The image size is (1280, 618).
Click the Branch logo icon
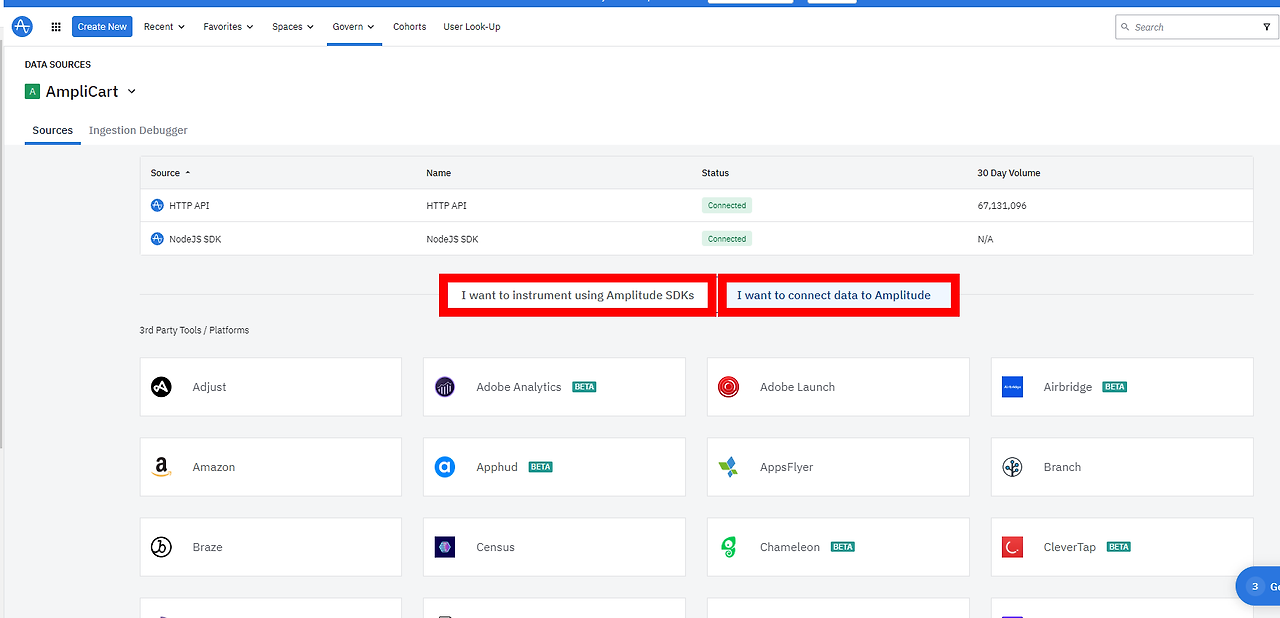[1013, 467]
